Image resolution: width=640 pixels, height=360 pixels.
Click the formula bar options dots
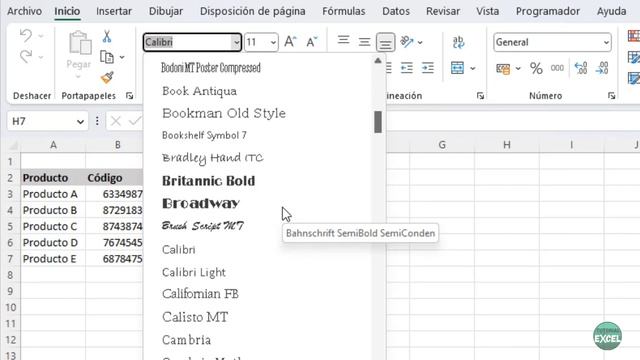(x=97, y=121)
